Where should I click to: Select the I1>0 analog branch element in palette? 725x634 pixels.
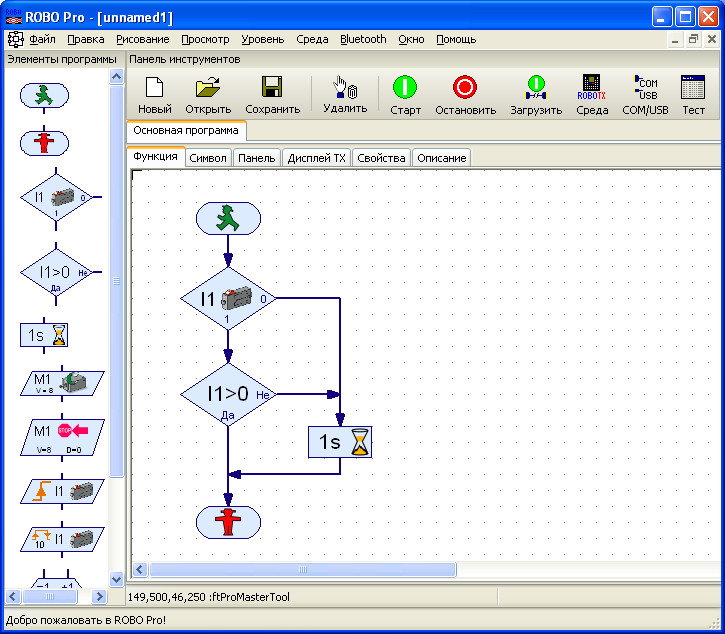(x=56, y=272)
